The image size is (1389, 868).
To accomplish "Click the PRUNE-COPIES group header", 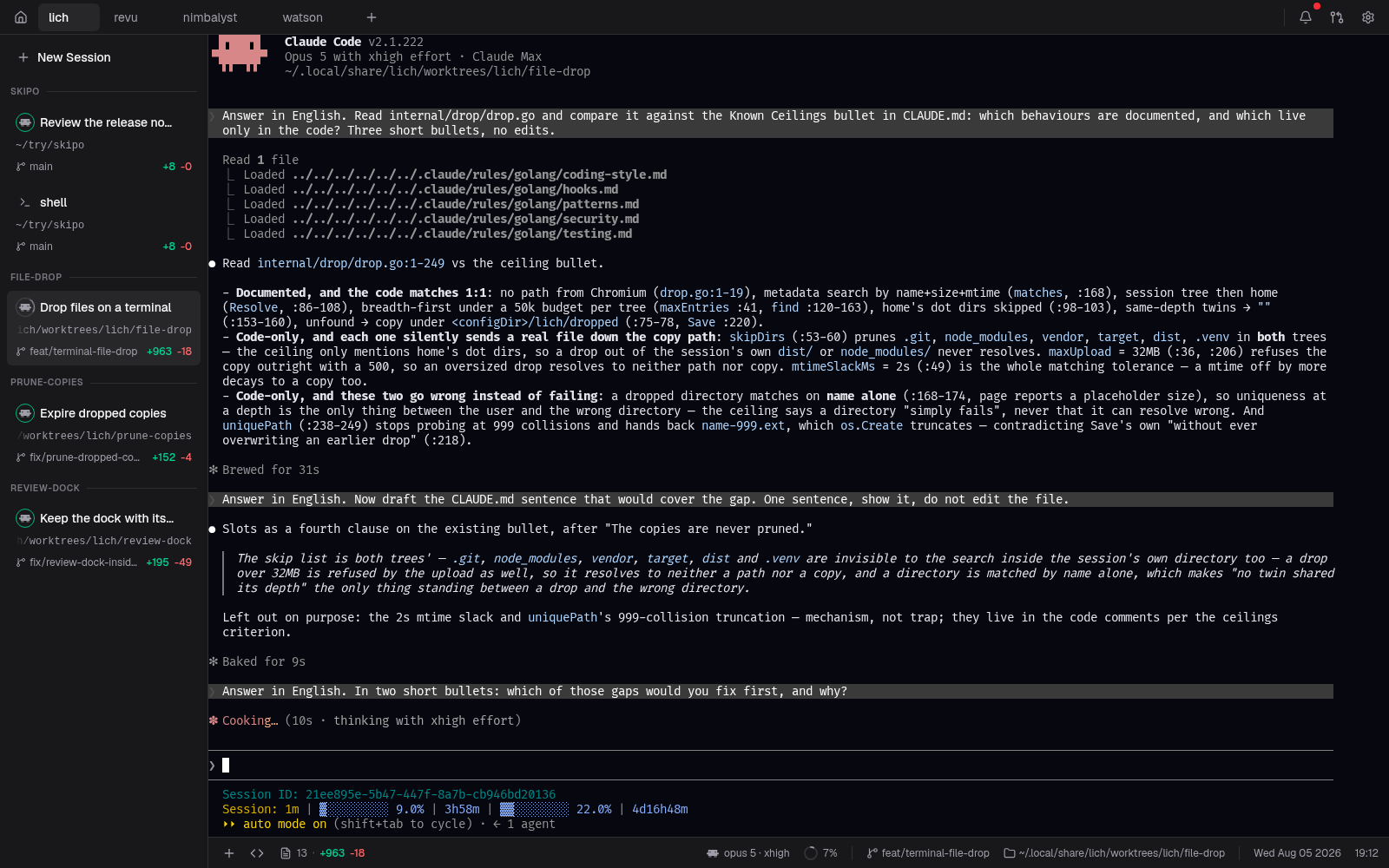I will pyautogui.click(x=47, y=382).
